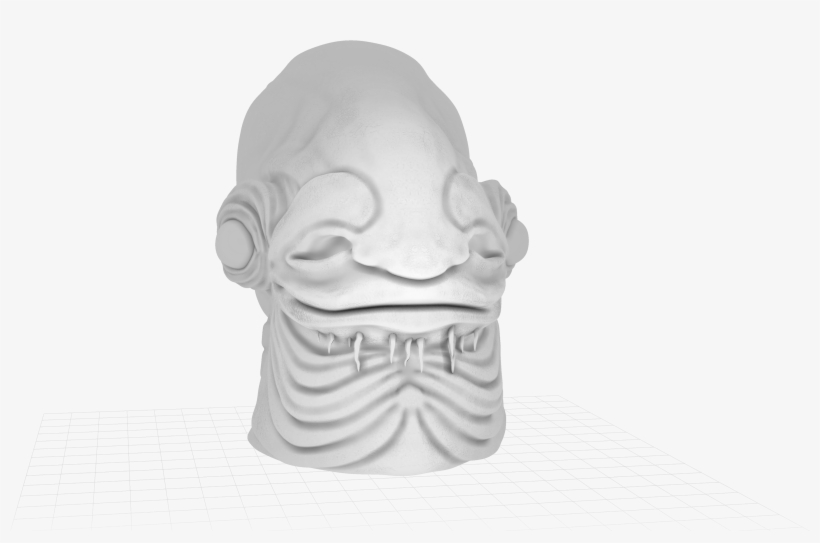Select the 3D creature head model
This screenshot has width=820, height=543.
(372, 256)
